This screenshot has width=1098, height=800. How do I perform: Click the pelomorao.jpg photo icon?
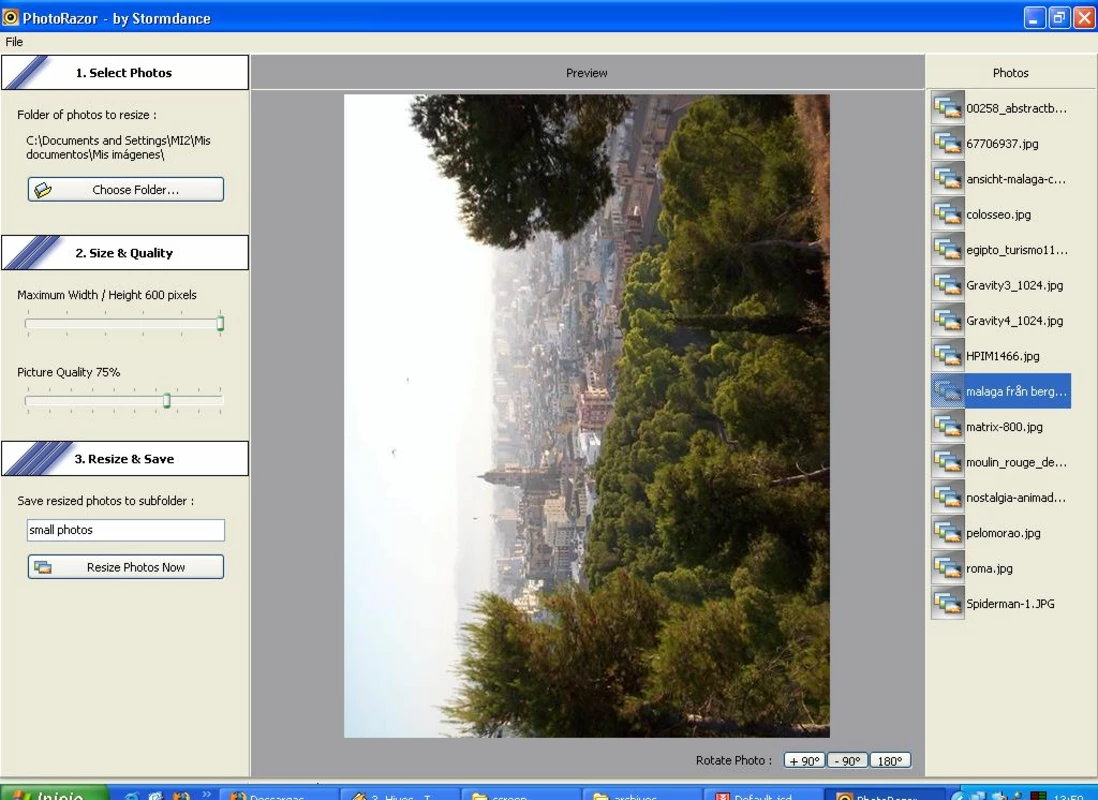[x=947, y=532]
